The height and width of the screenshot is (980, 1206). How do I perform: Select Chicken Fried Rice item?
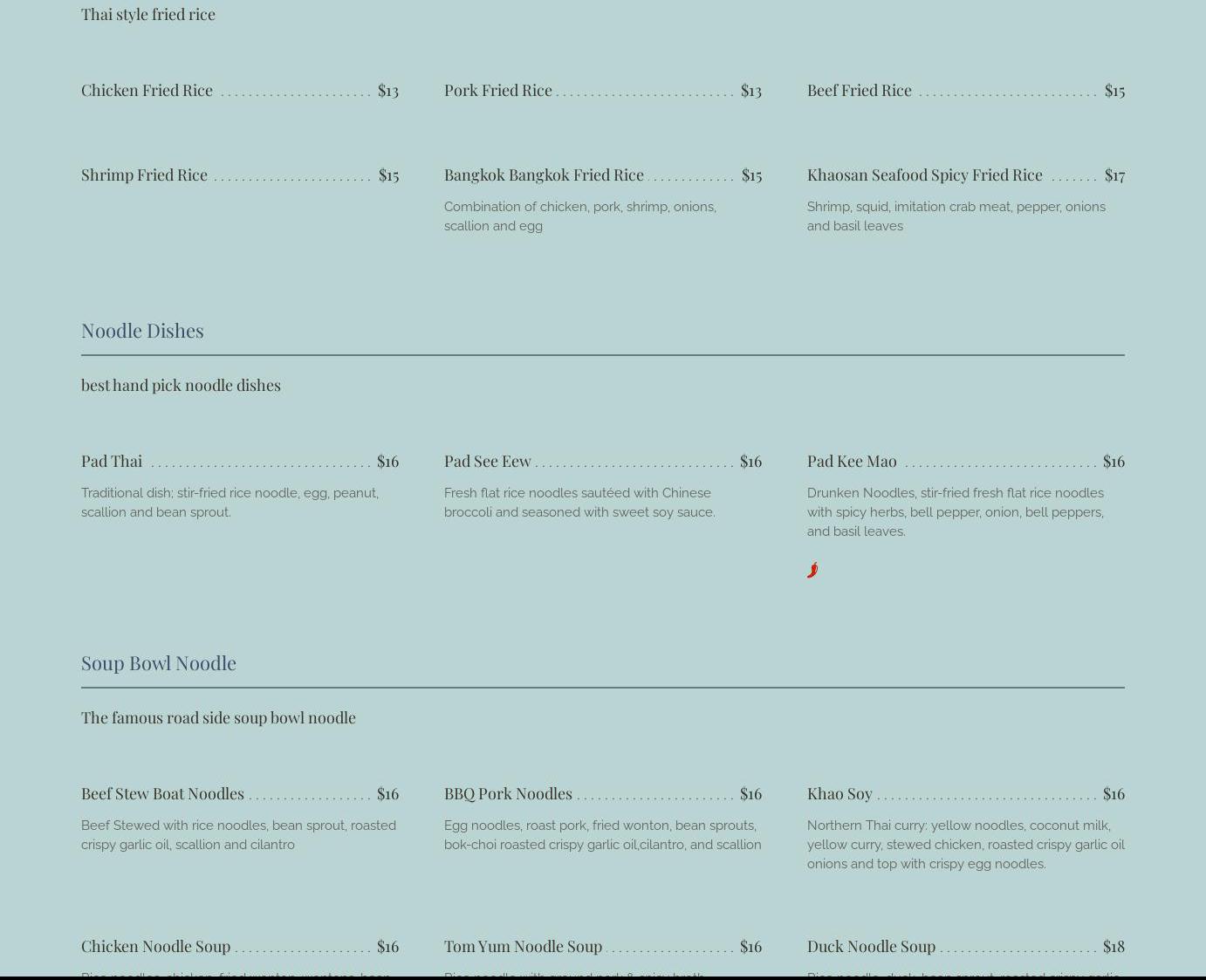pyautogui.click(x=147, y=90)
